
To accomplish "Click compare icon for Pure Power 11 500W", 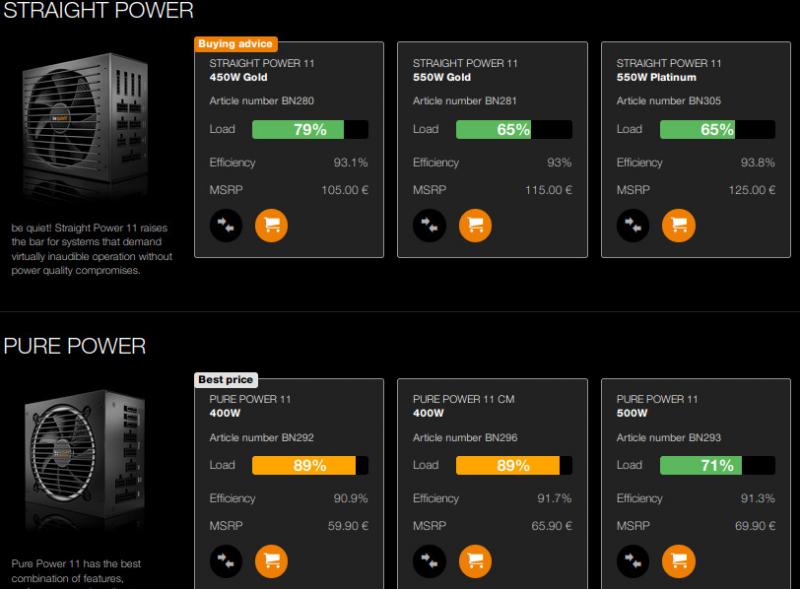I will coord(633,561).
